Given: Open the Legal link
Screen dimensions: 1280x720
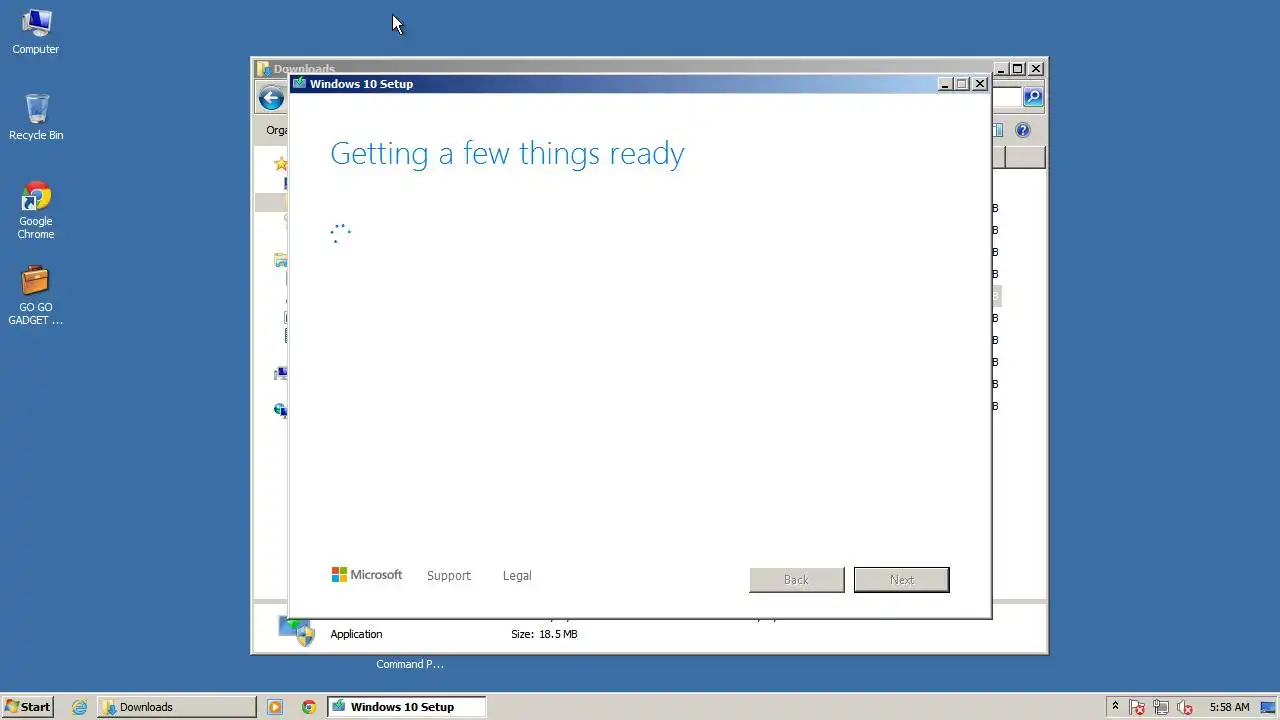Looking at the screenshot, I should (517, 576).
